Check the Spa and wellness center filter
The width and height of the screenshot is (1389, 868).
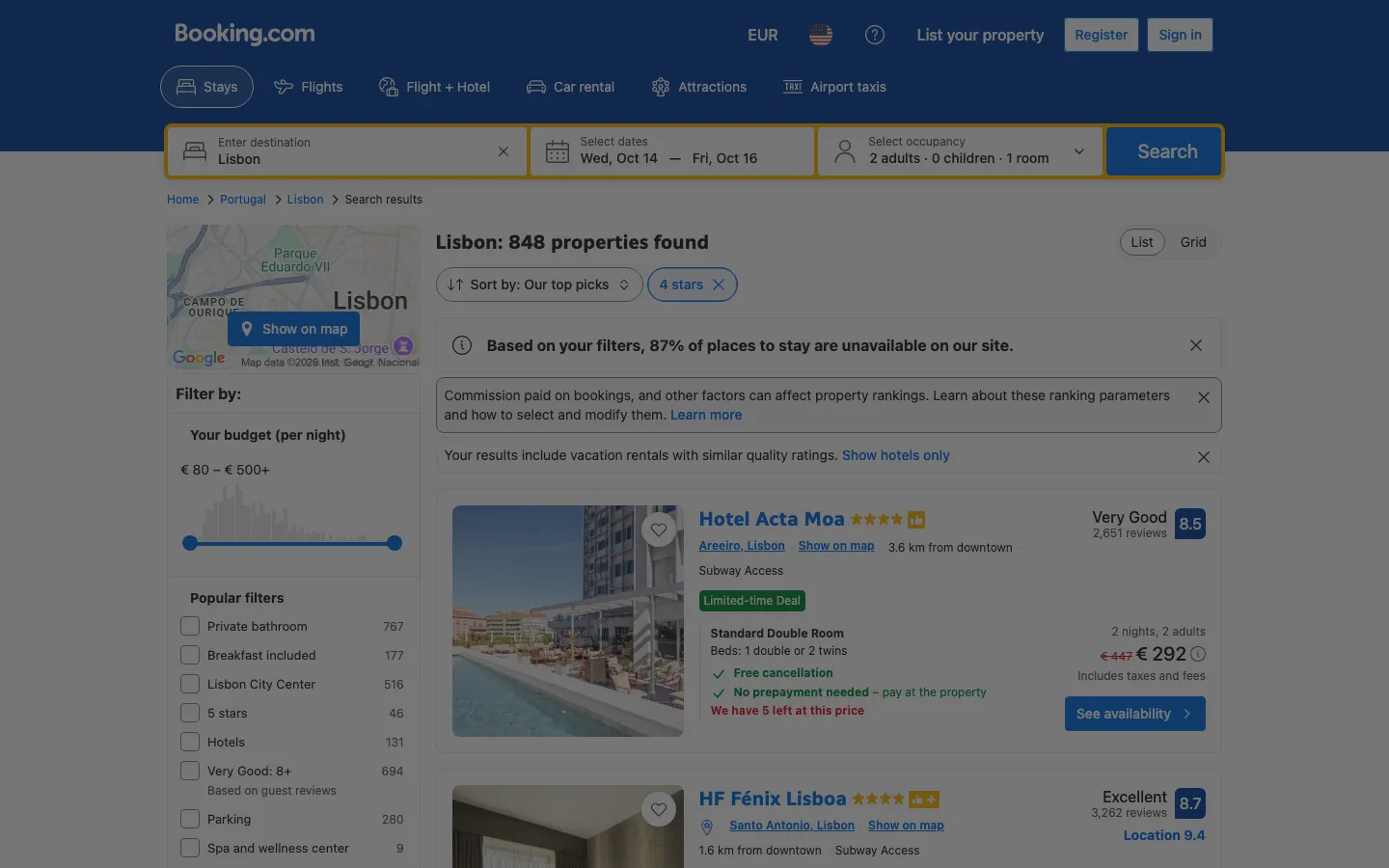pyautogui.click(x=190, y=848)
